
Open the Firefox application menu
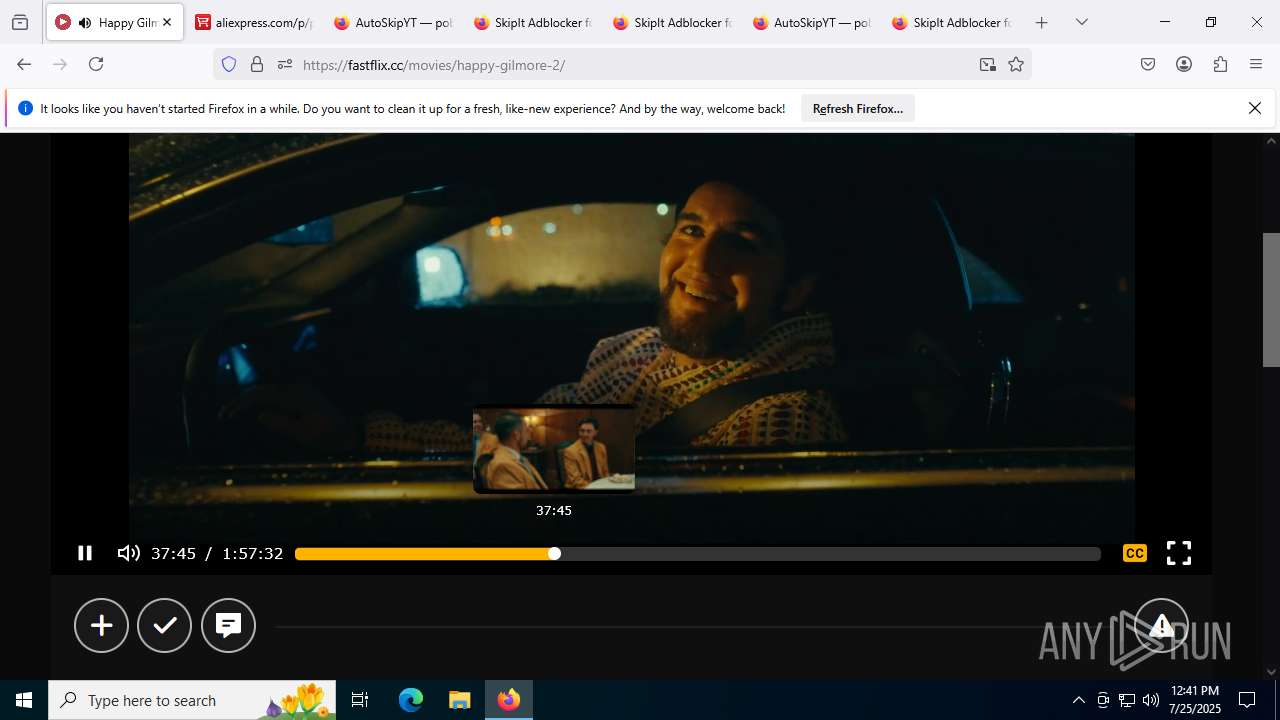click(1256, 64)
